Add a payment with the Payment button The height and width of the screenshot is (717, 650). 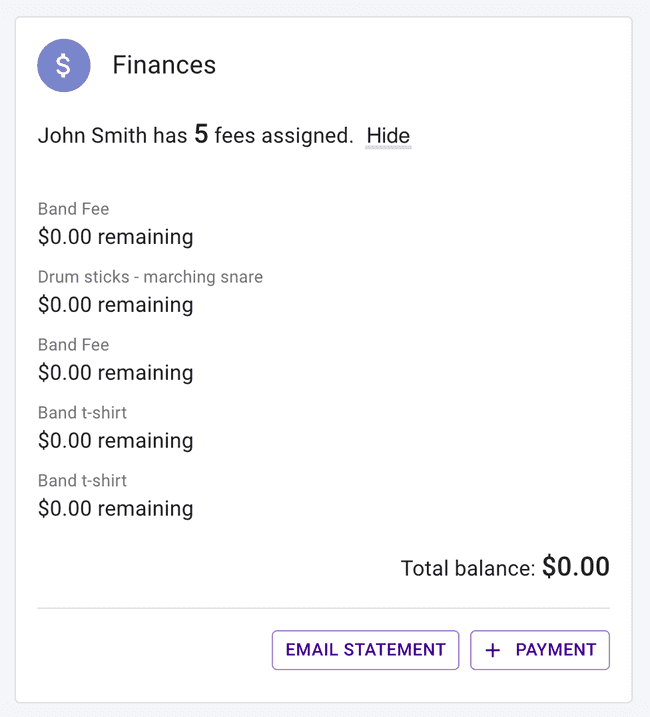[x=540, y=650]
